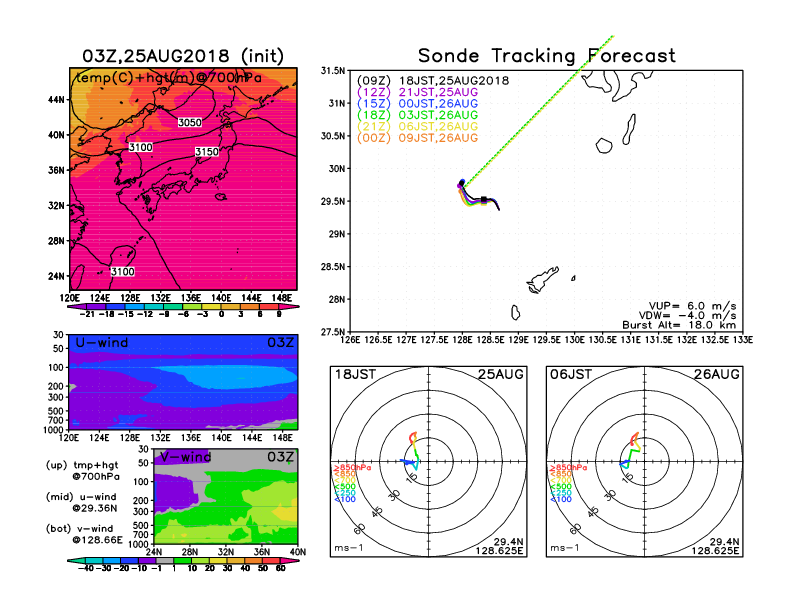Select the orange '(00Z) 09JST,26AUG' legend entry

pyautogui.click(x=417, y=138)
